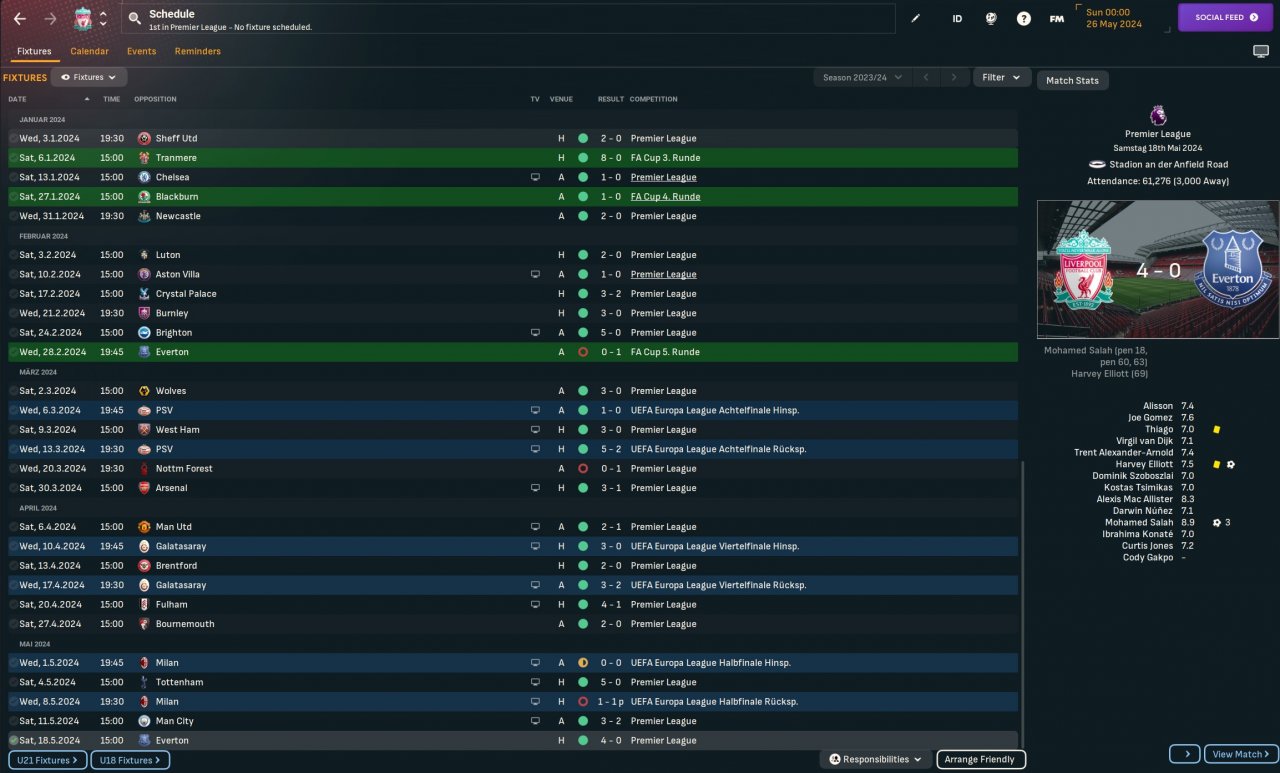Click the search magnifier icon
Screen dimensions: 1280x773
pyautogui.click(x=135, y=18)
